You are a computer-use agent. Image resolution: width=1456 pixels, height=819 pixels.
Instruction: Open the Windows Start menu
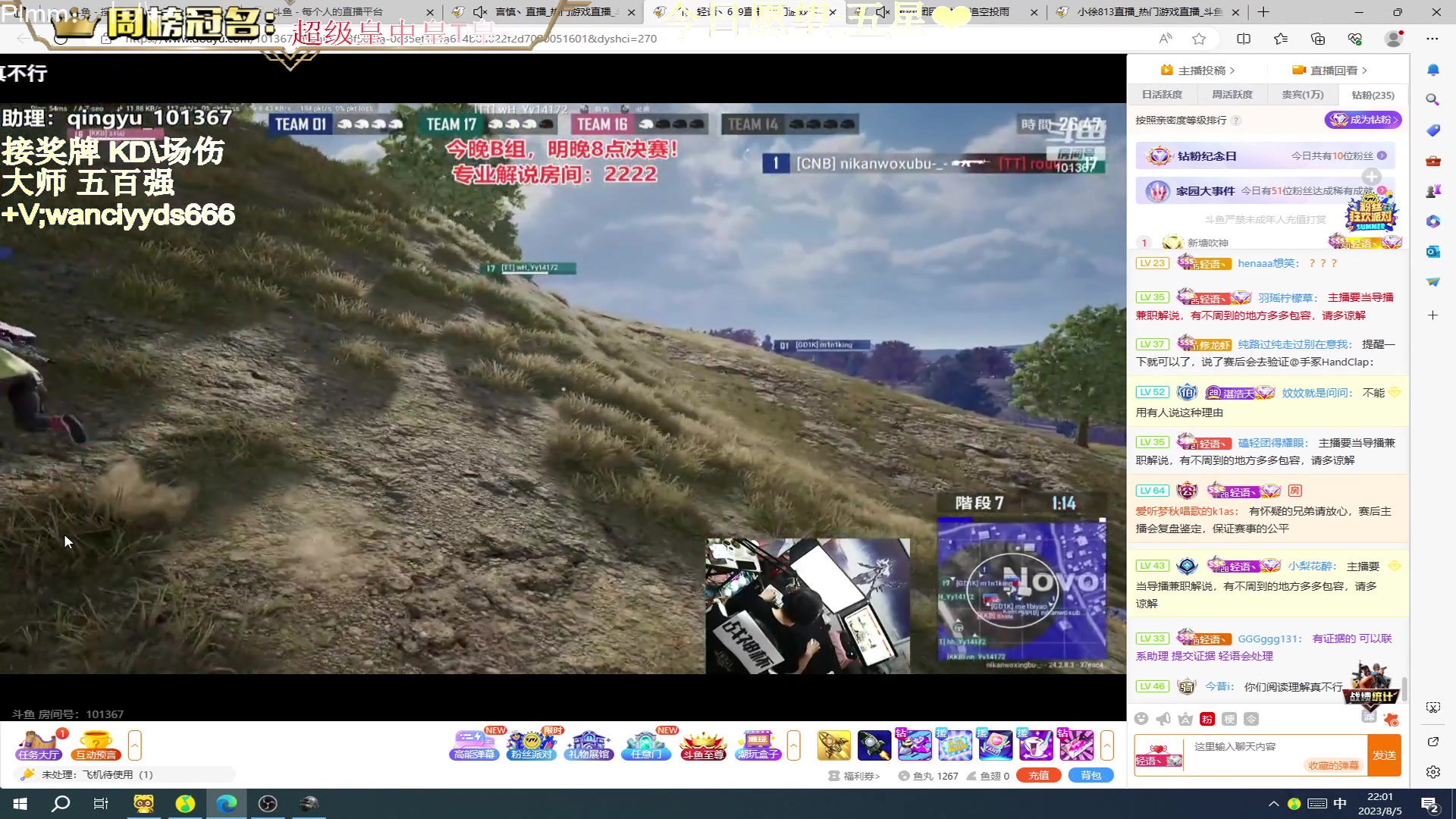pyautogui.click(x=20, y=804)
